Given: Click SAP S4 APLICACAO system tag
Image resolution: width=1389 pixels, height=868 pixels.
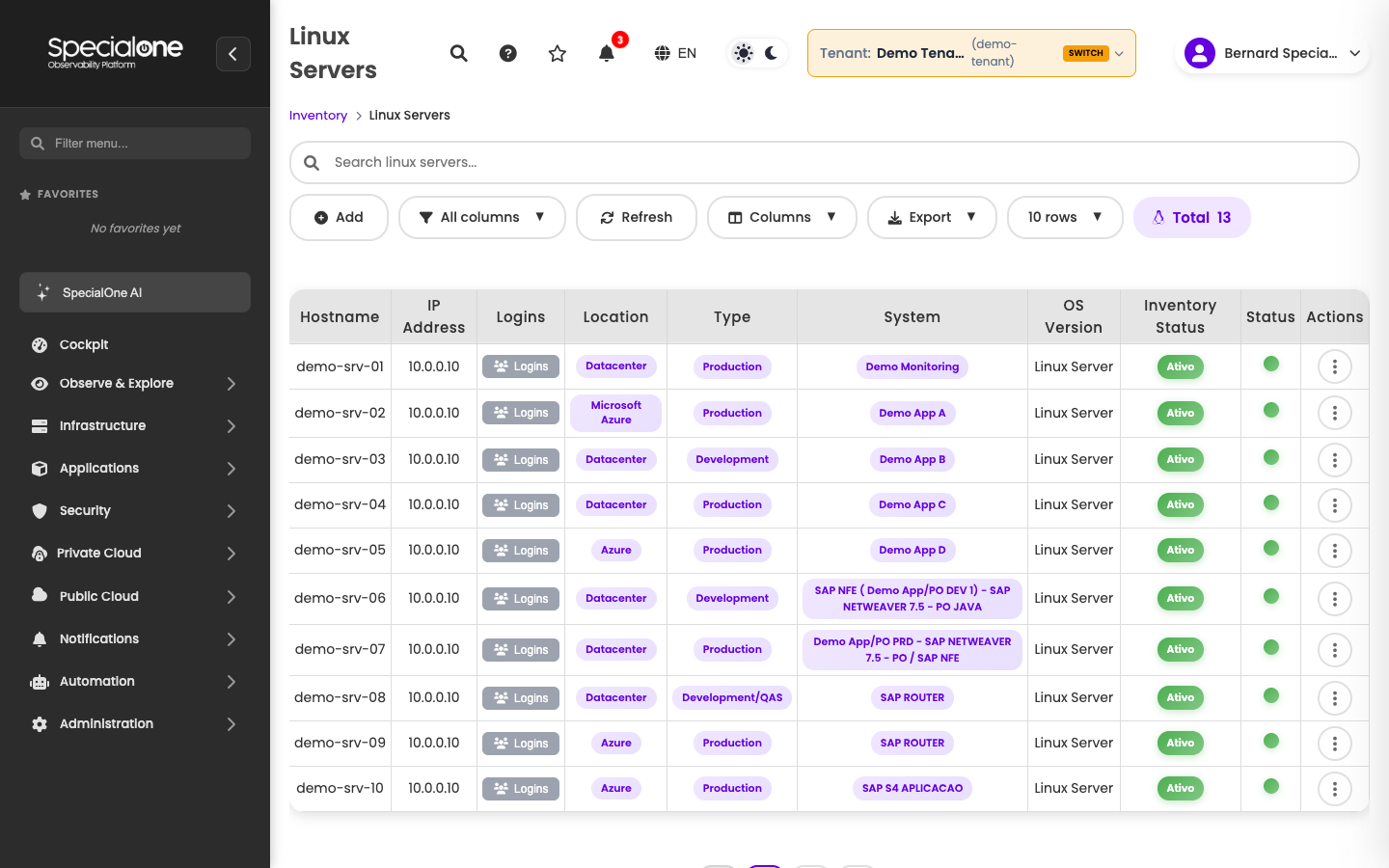Looking at the screenshot, I should 912,788.
